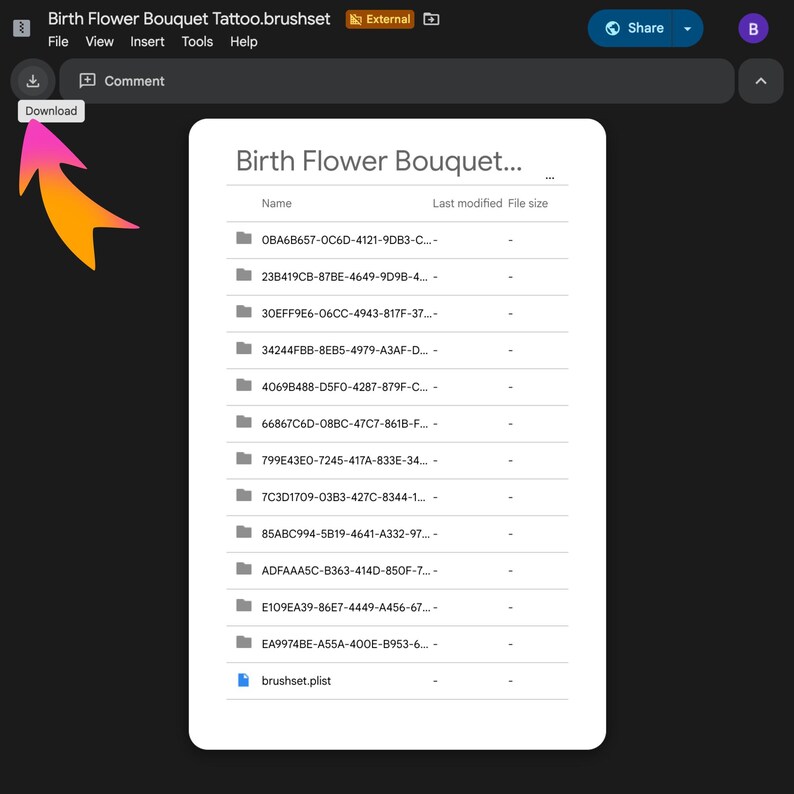This screenshot has height=794, width=794.
Task: Open the Help menu
Action: click(244, 42)
